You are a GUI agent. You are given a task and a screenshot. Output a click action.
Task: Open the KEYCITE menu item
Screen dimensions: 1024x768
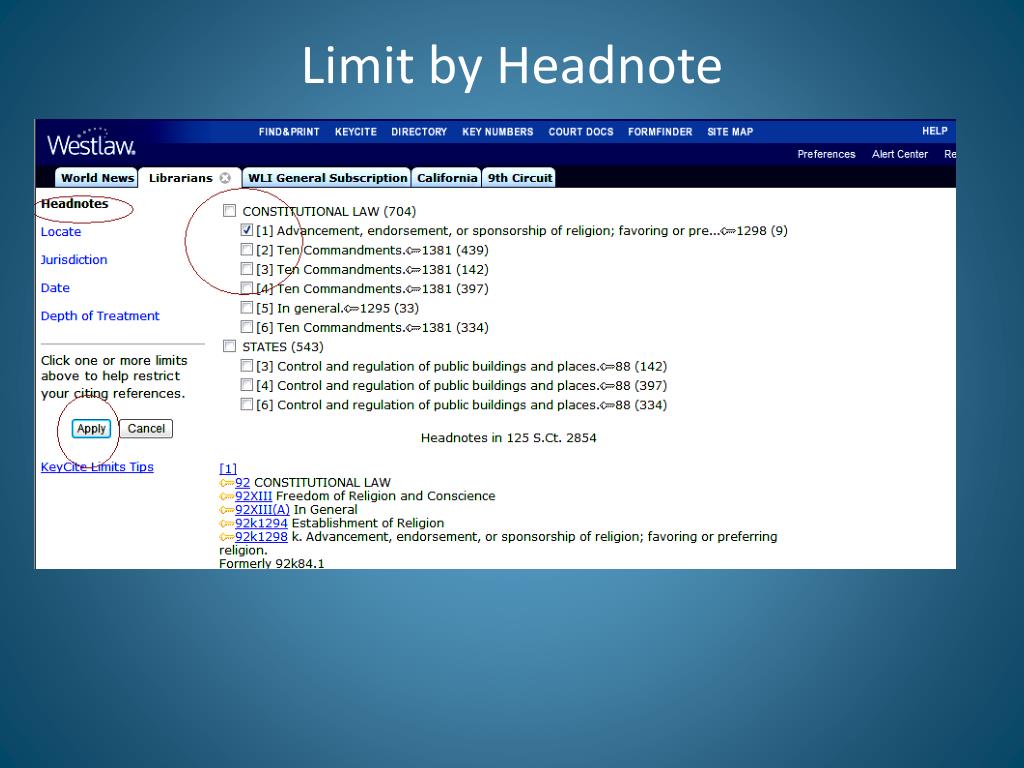(x=356, y=132)
